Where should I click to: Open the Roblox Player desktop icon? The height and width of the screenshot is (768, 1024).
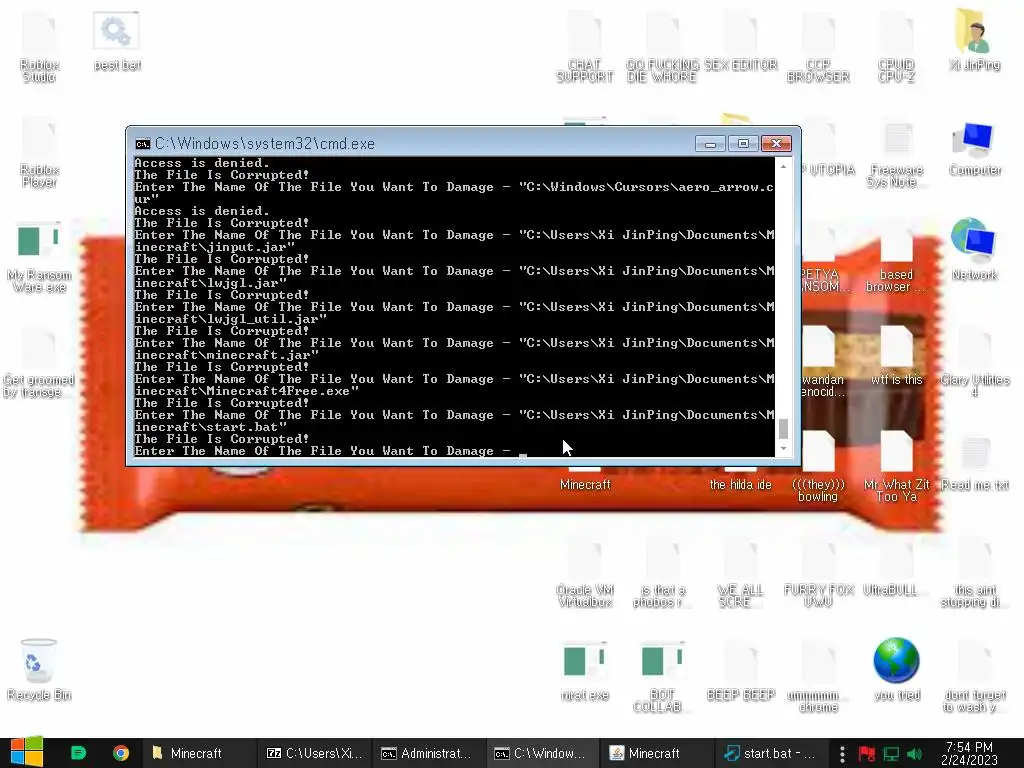point(39,152)
